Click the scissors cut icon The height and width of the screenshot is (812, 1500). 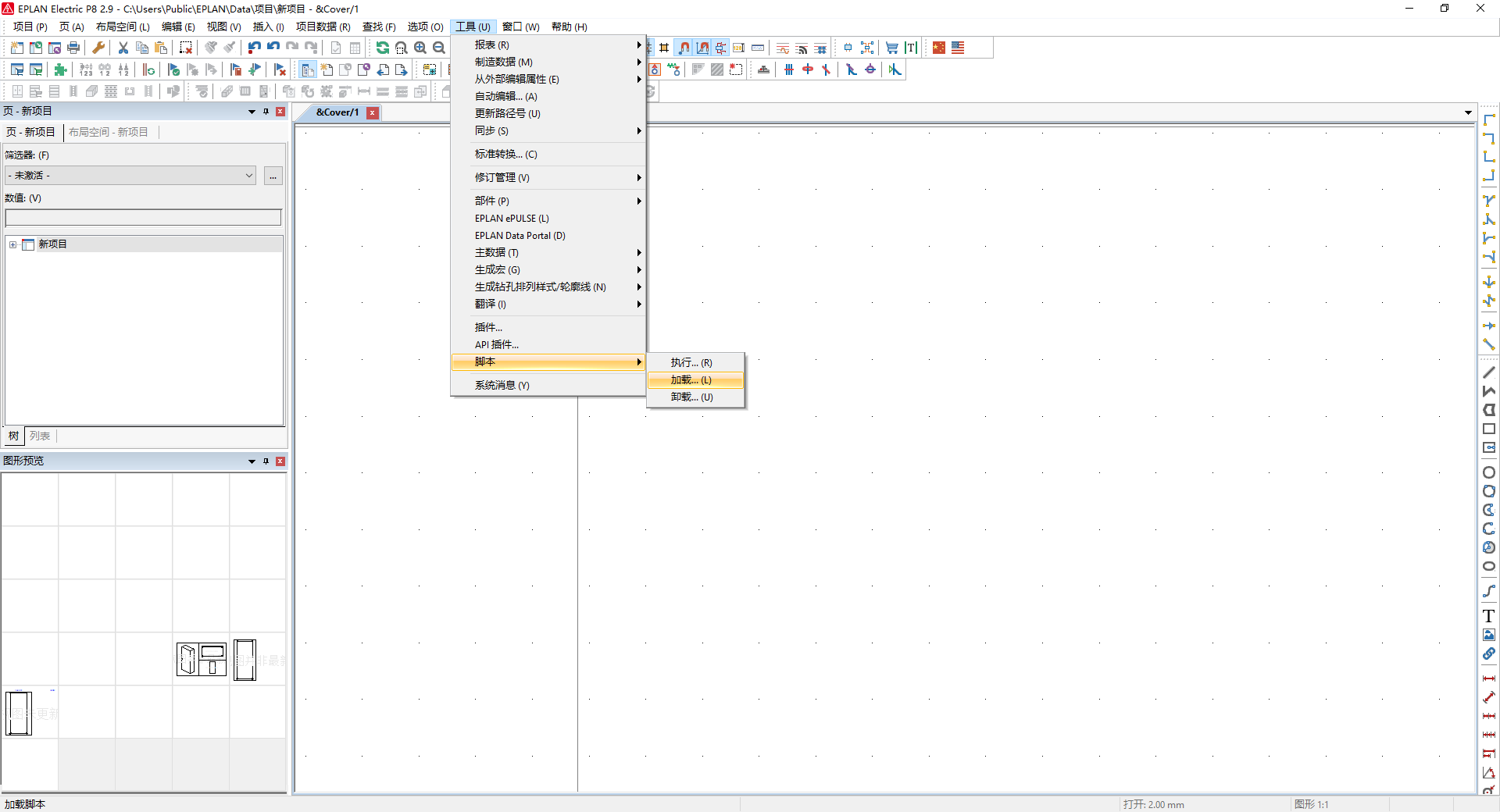(x=123, y=48)
